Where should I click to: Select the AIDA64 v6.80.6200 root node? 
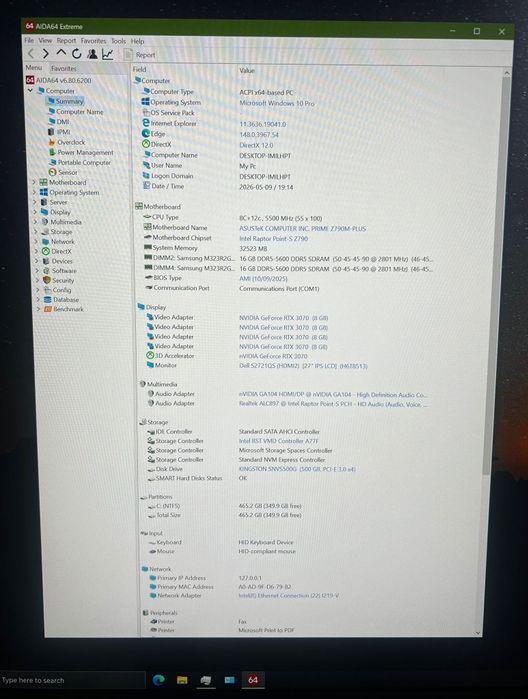point(58,80)
